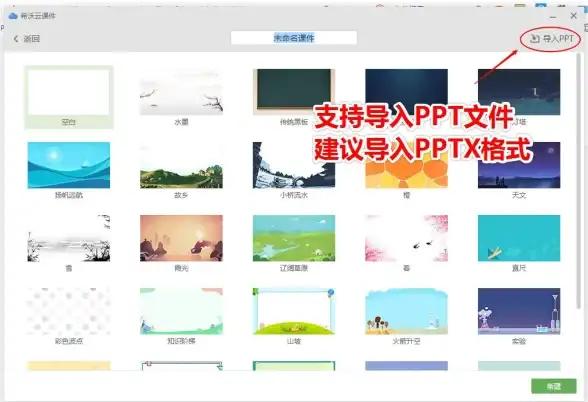Select the 春 spring blossom template

[406, 238]
